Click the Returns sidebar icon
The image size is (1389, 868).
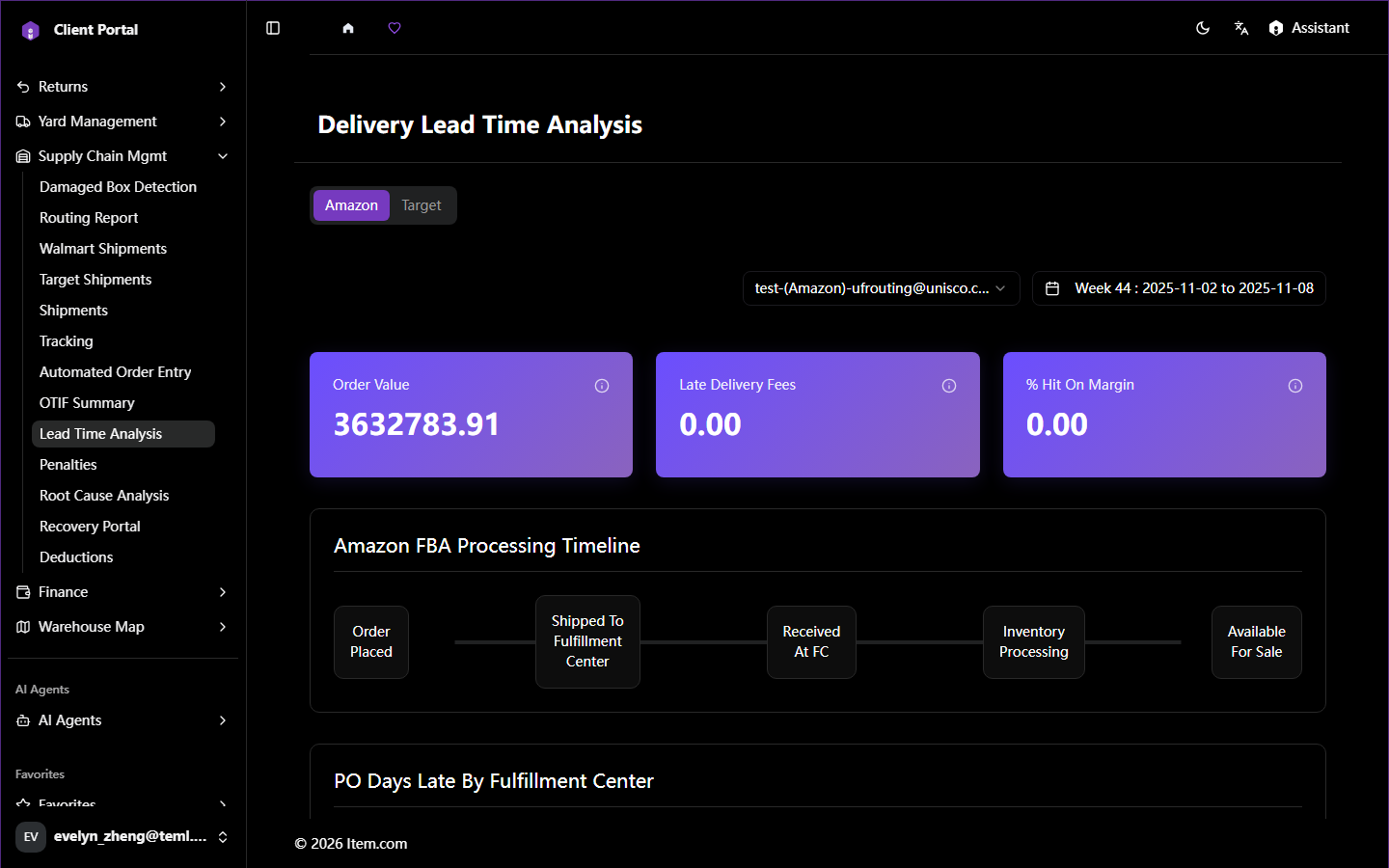23,87
